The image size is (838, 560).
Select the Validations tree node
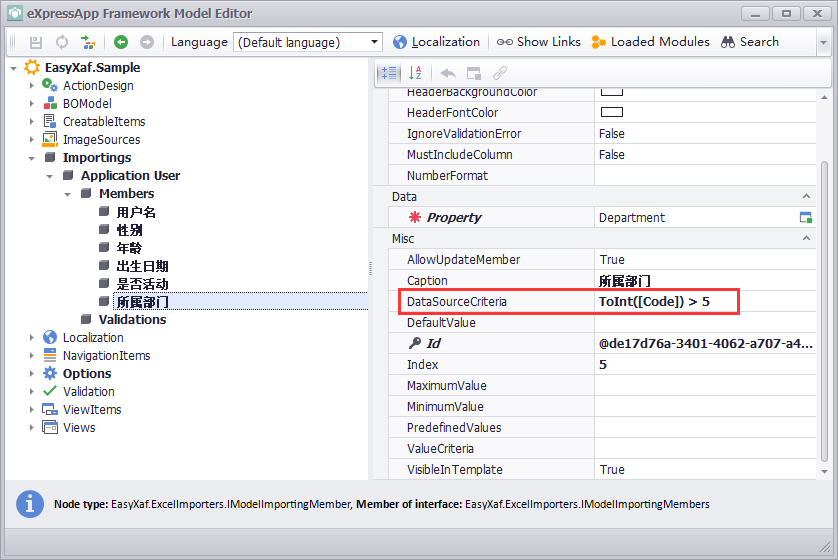pyautogui.click(x=132, y=320)
